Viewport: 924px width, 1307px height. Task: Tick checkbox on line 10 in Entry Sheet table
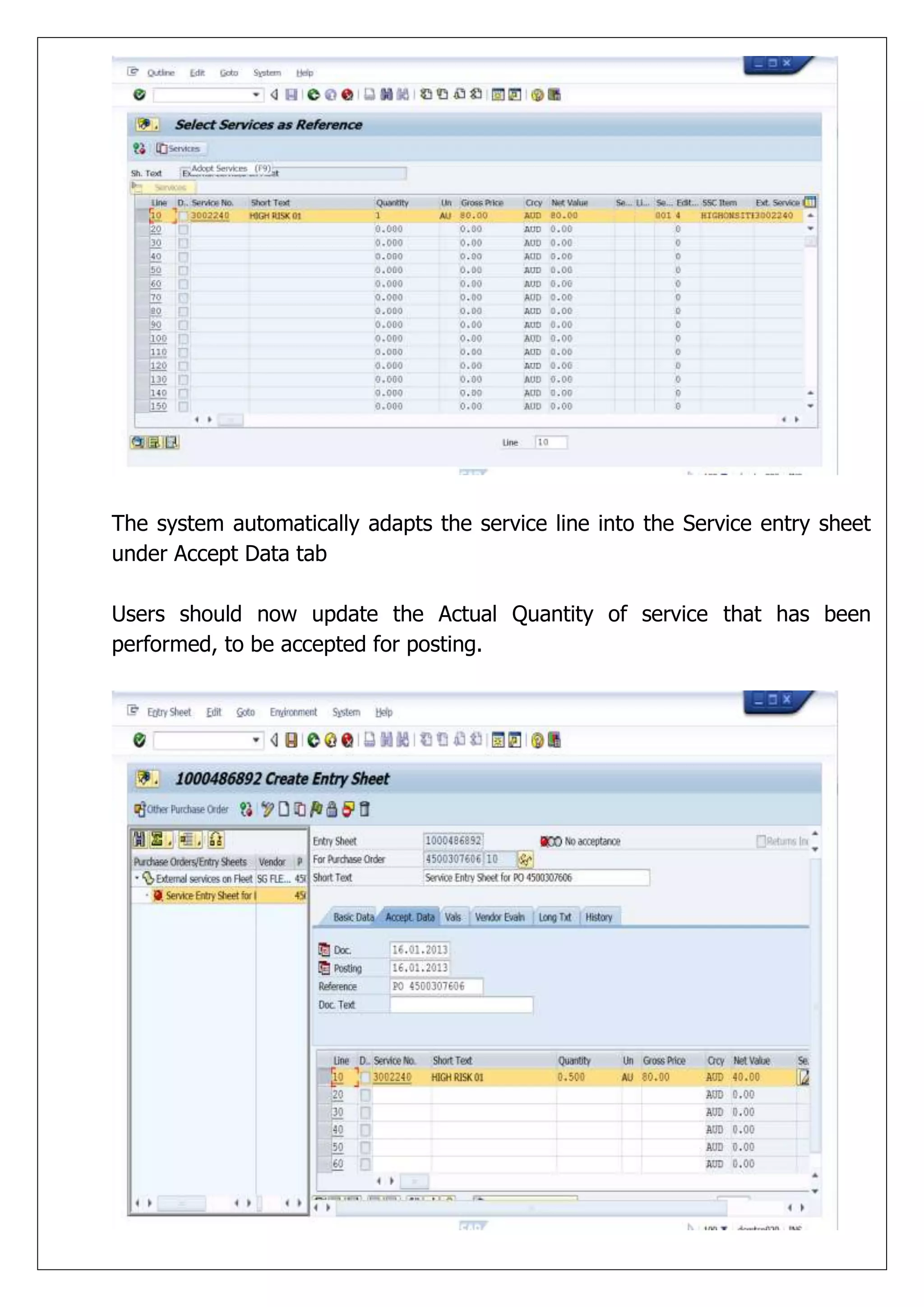pyautogui.click(x=365, y=1078)
